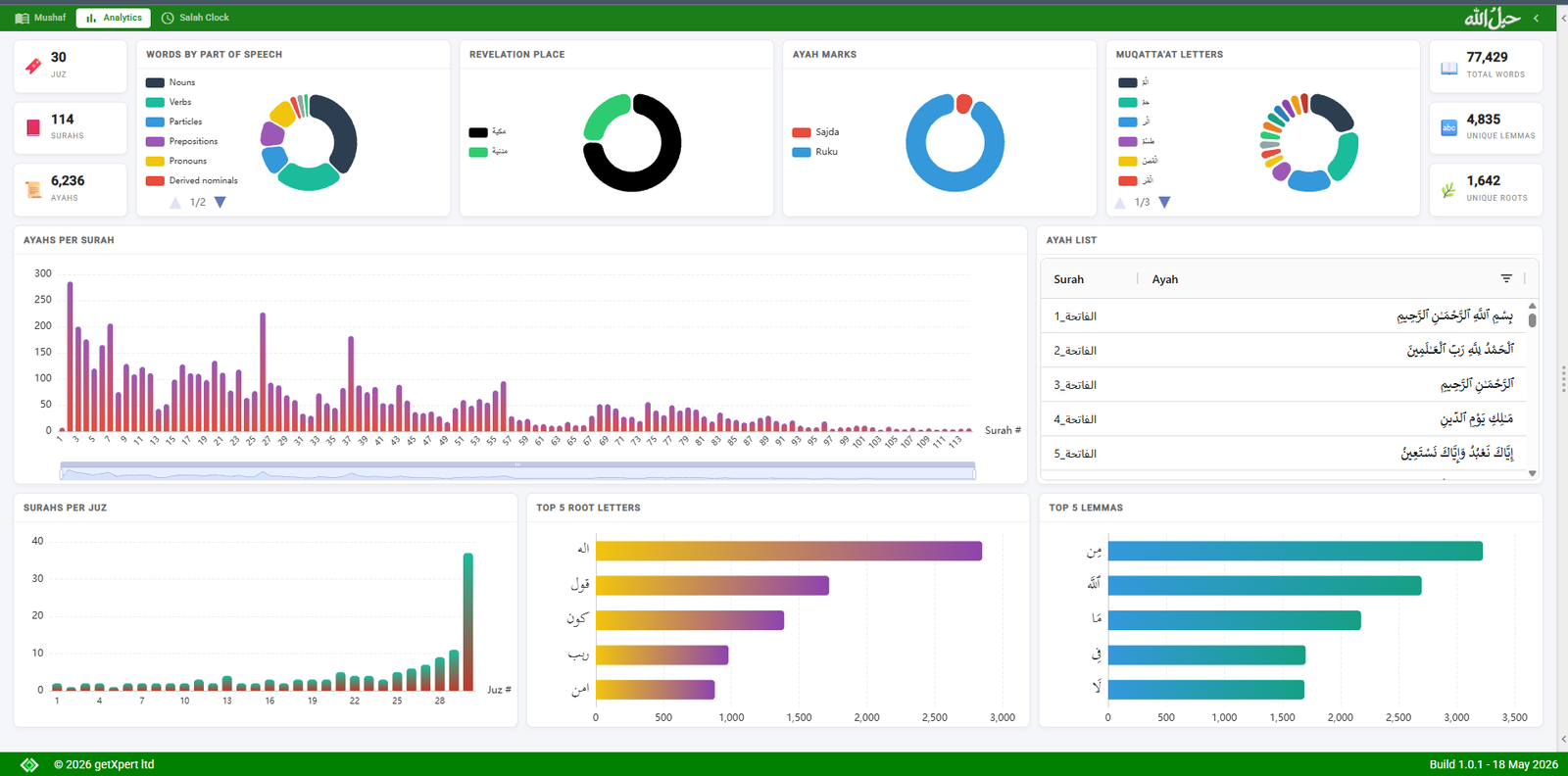Toggle the Nouns legend entry
1568x776 pixels.
[171, 82]
